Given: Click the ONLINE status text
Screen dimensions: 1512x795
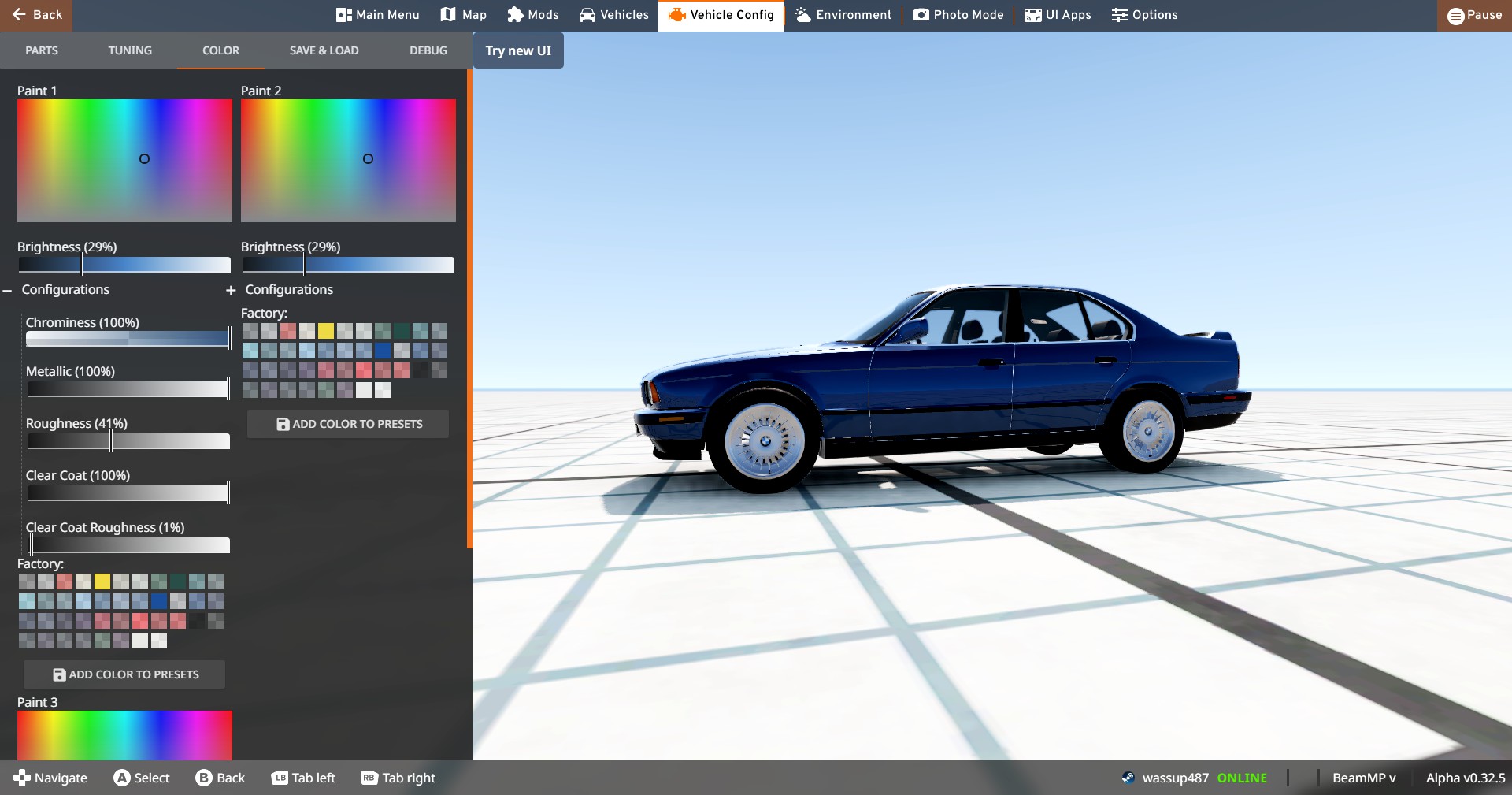Looking at the screenshot, I should click(1242, 778).
